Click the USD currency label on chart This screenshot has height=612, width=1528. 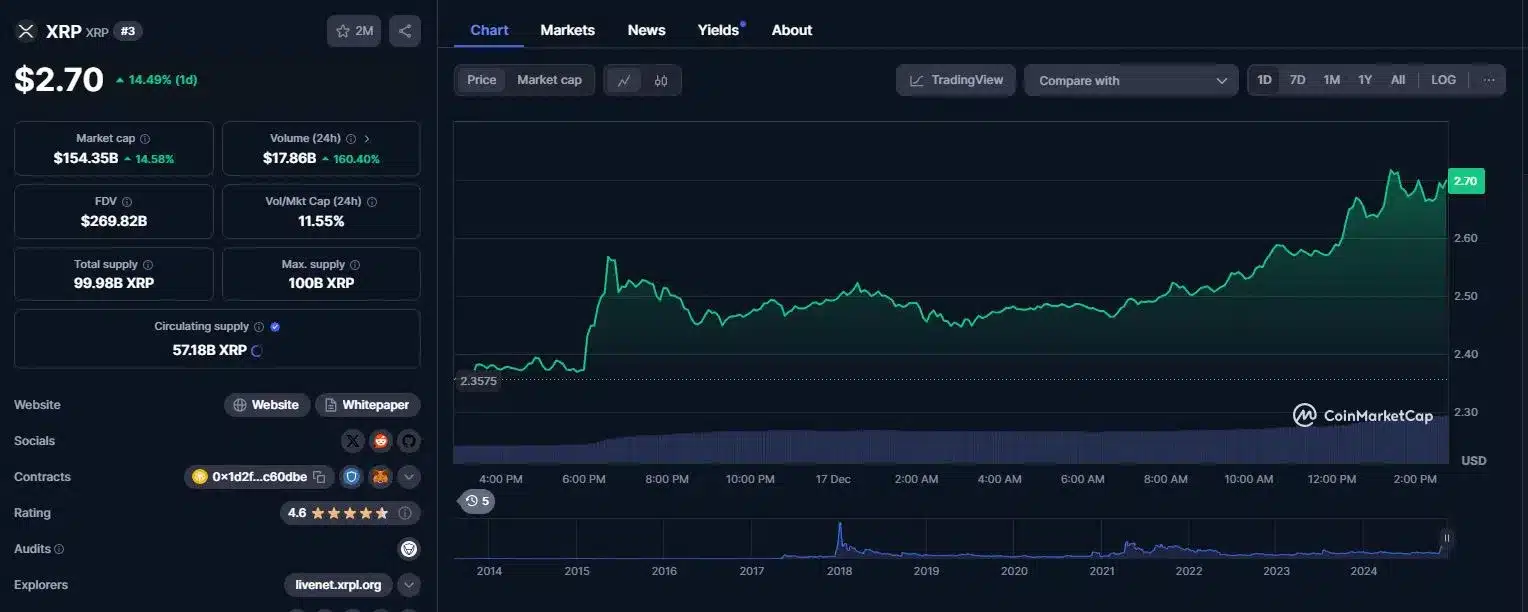point(1474,461)
